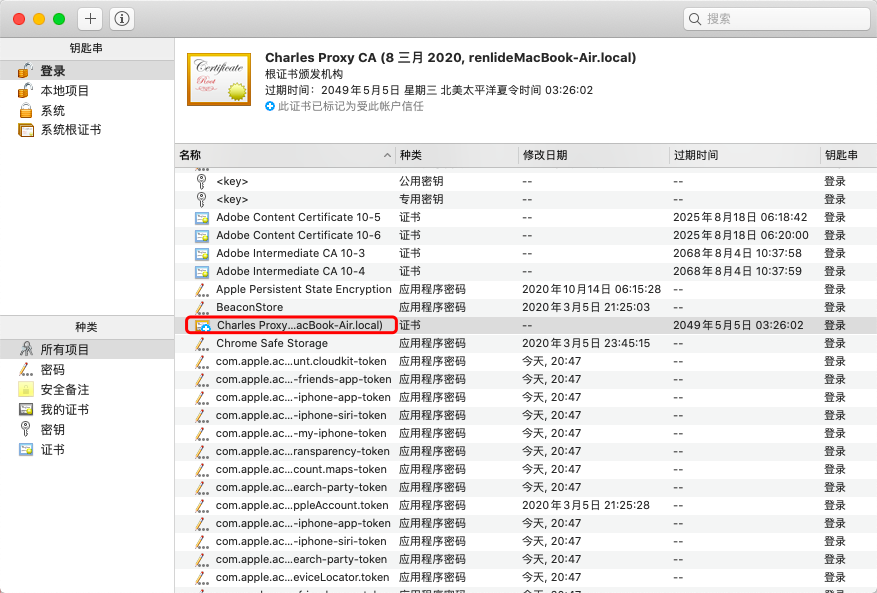Click certificate icon of Adobe Intermediate CA 10-4
Screen dimensions: 877x593
tap(202, 271)
